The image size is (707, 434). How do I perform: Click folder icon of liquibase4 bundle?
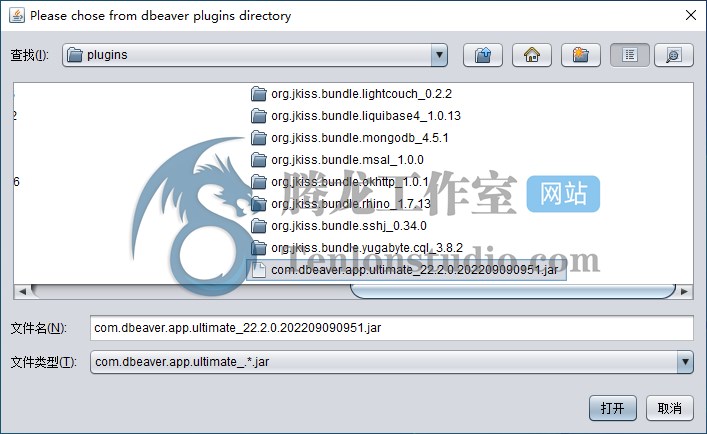tap(259, 116)
